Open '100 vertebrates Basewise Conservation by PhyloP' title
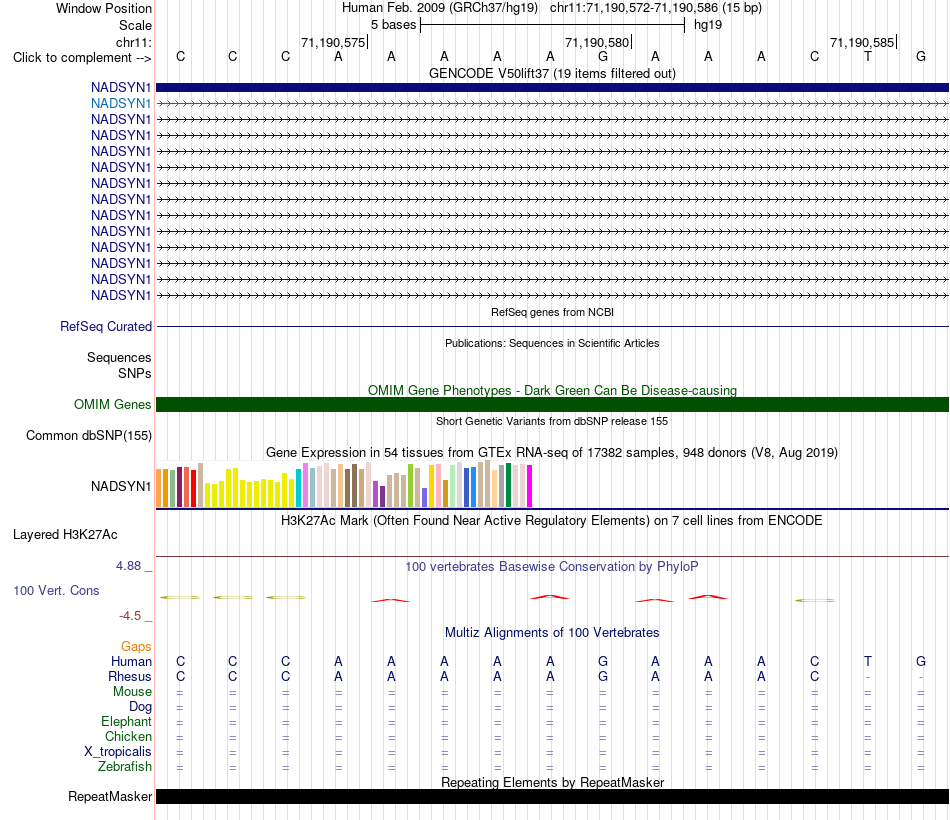 pos(552,567)
